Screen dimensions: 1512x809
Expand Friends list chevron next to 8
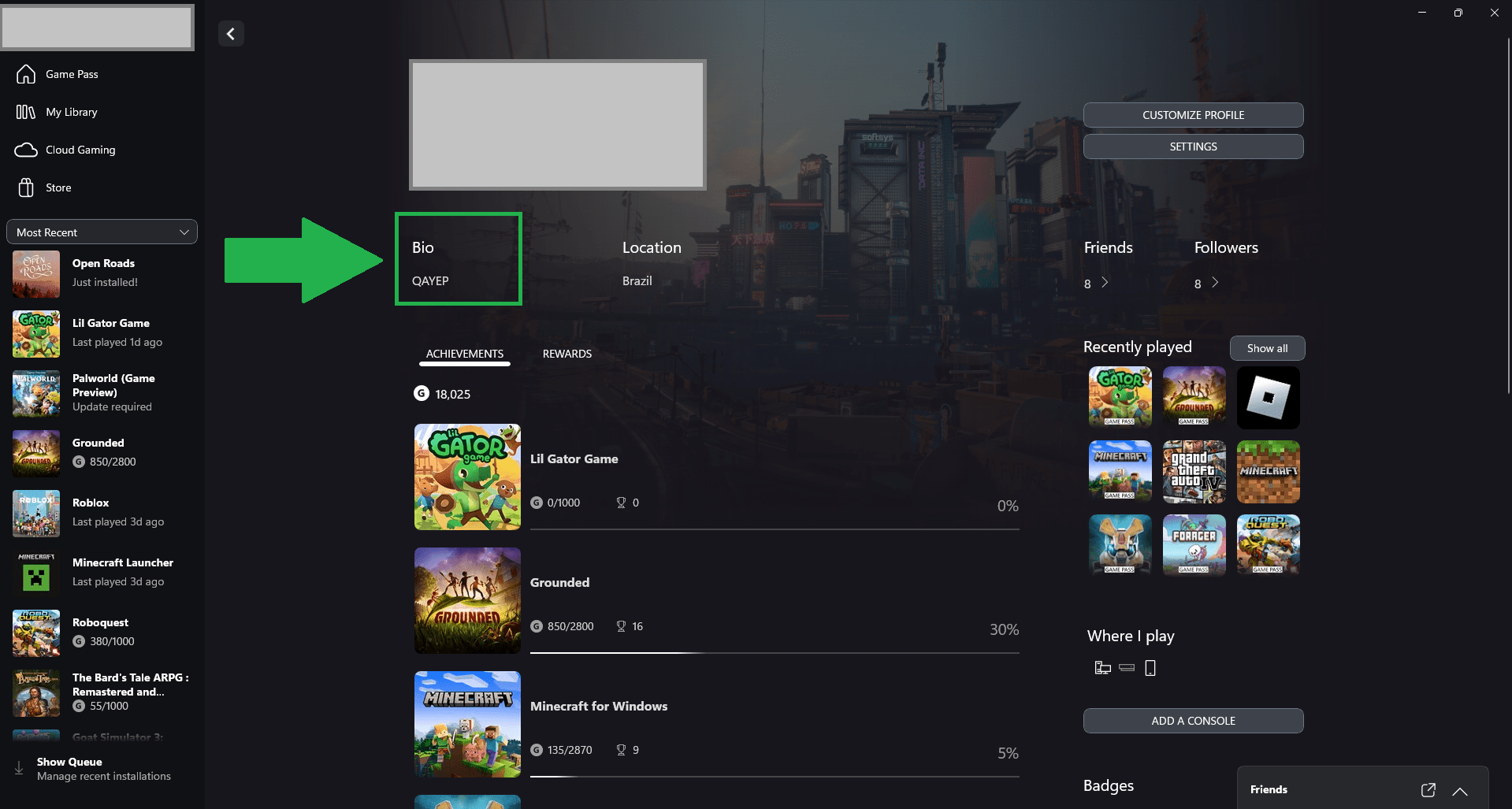pos(1105,282)
